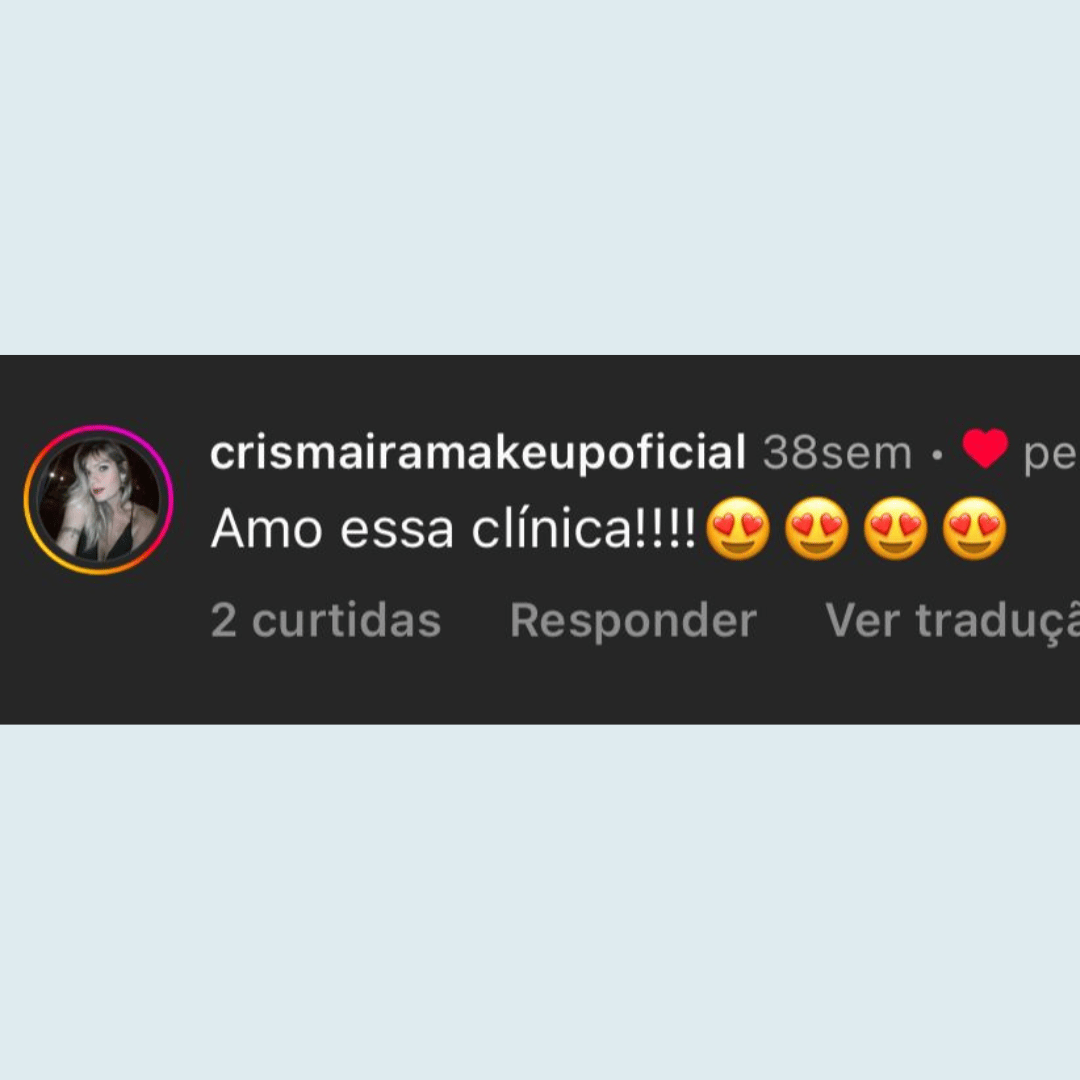
Task: Click the word "clínica!!!!" in the comment
Action: pyautogui.click(x=584, y=529)
